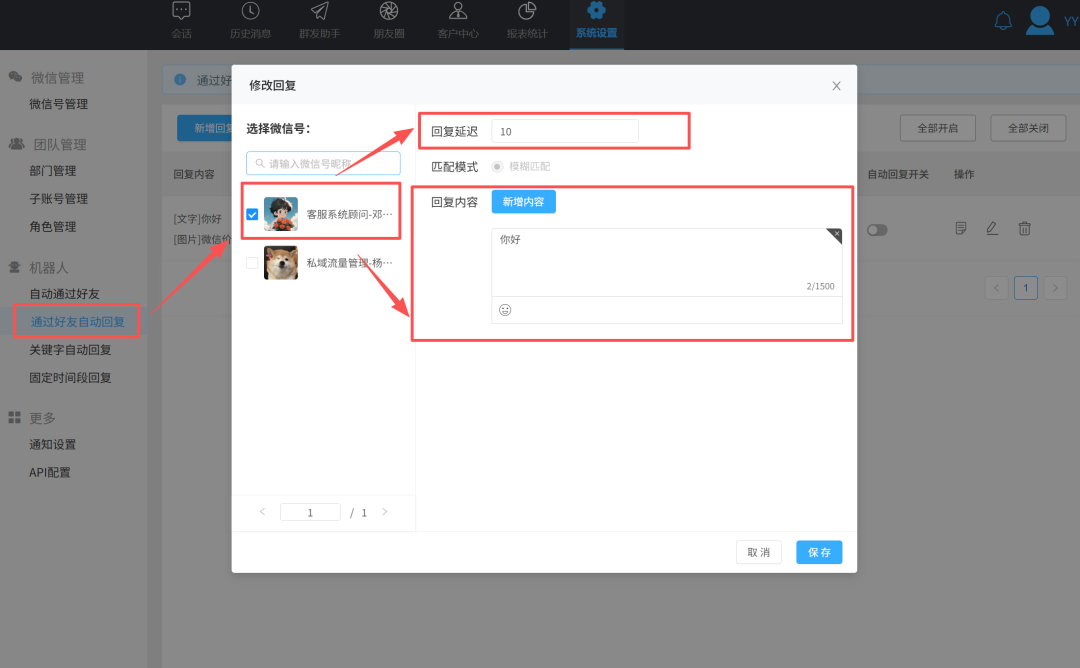Click the 新增回复 button behind dialog

point(205,128)
